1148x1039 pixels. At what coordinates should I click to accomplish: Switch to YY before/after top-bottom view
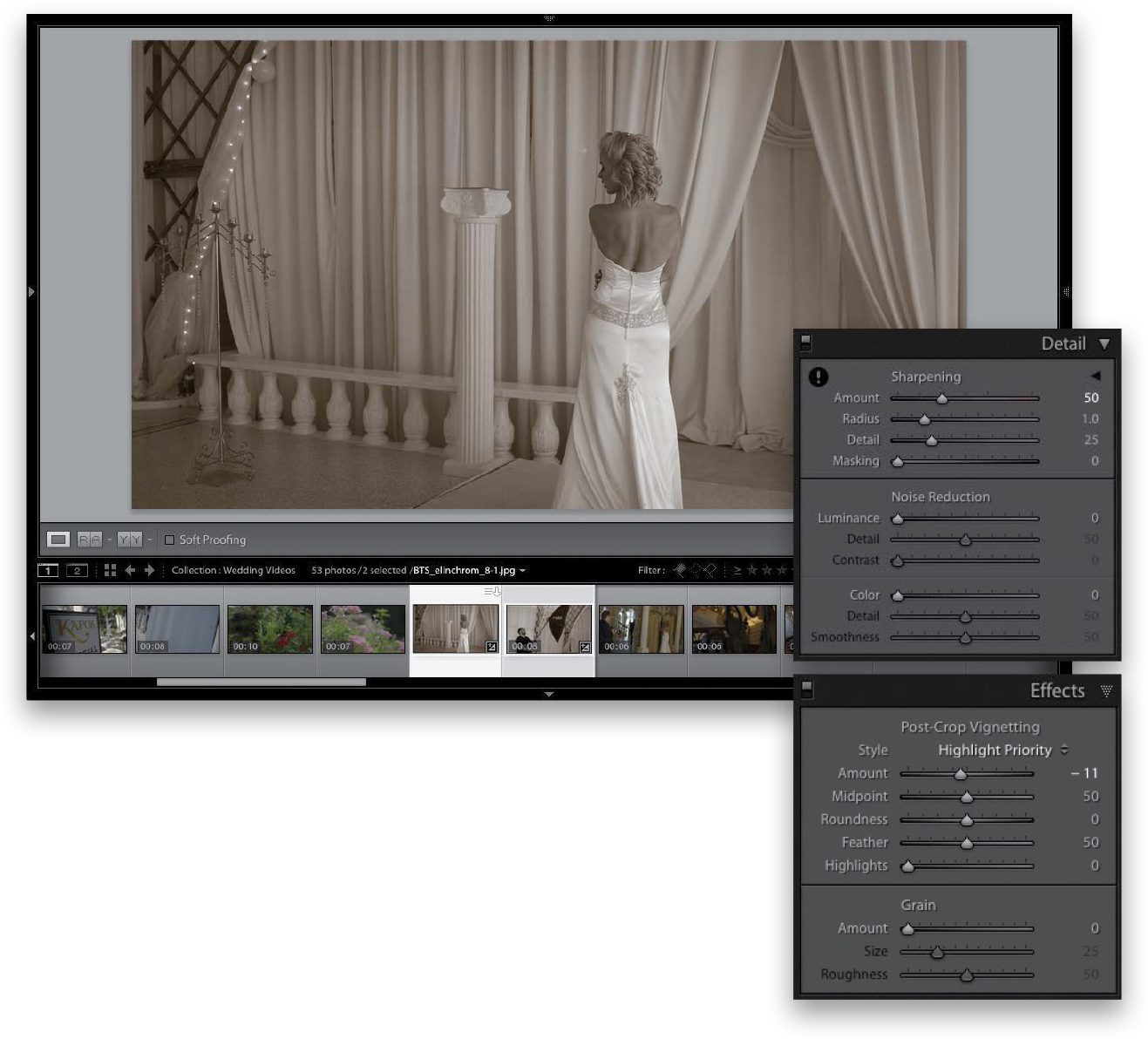129,540
